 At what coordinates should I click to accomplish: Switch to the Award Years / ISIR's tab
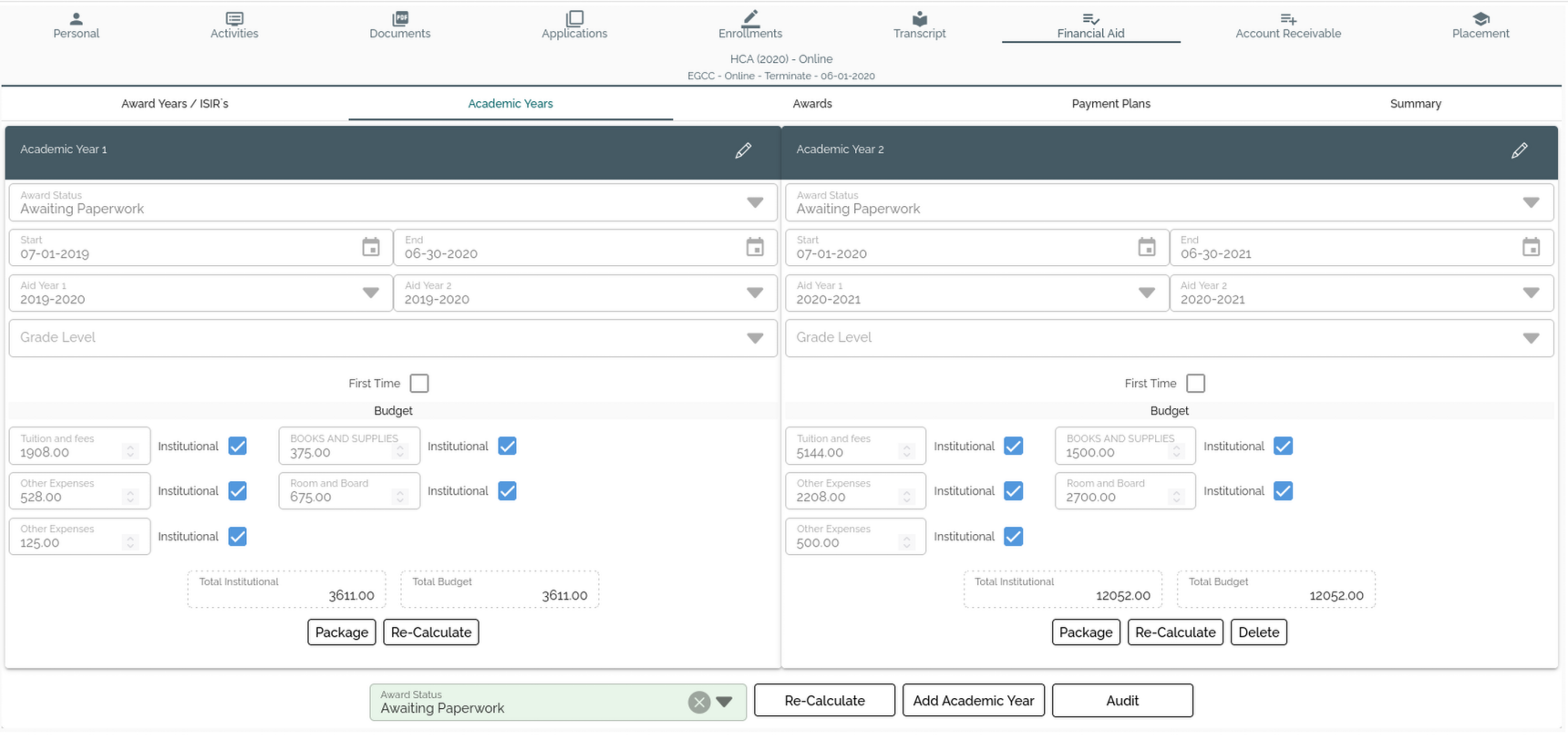pyautogui.click(x=175, y=104)
